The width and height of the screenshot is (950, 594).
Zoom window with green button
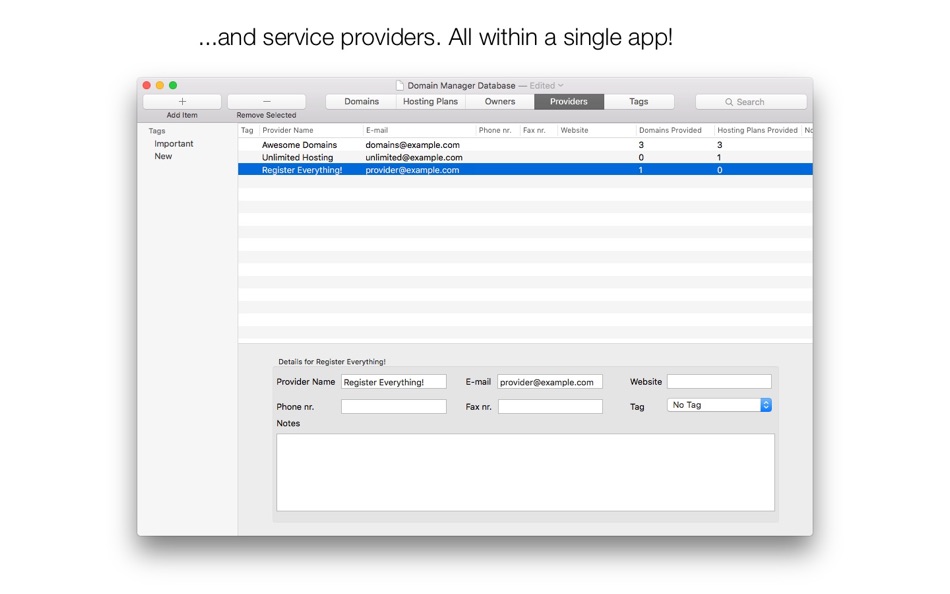(173, 85)
